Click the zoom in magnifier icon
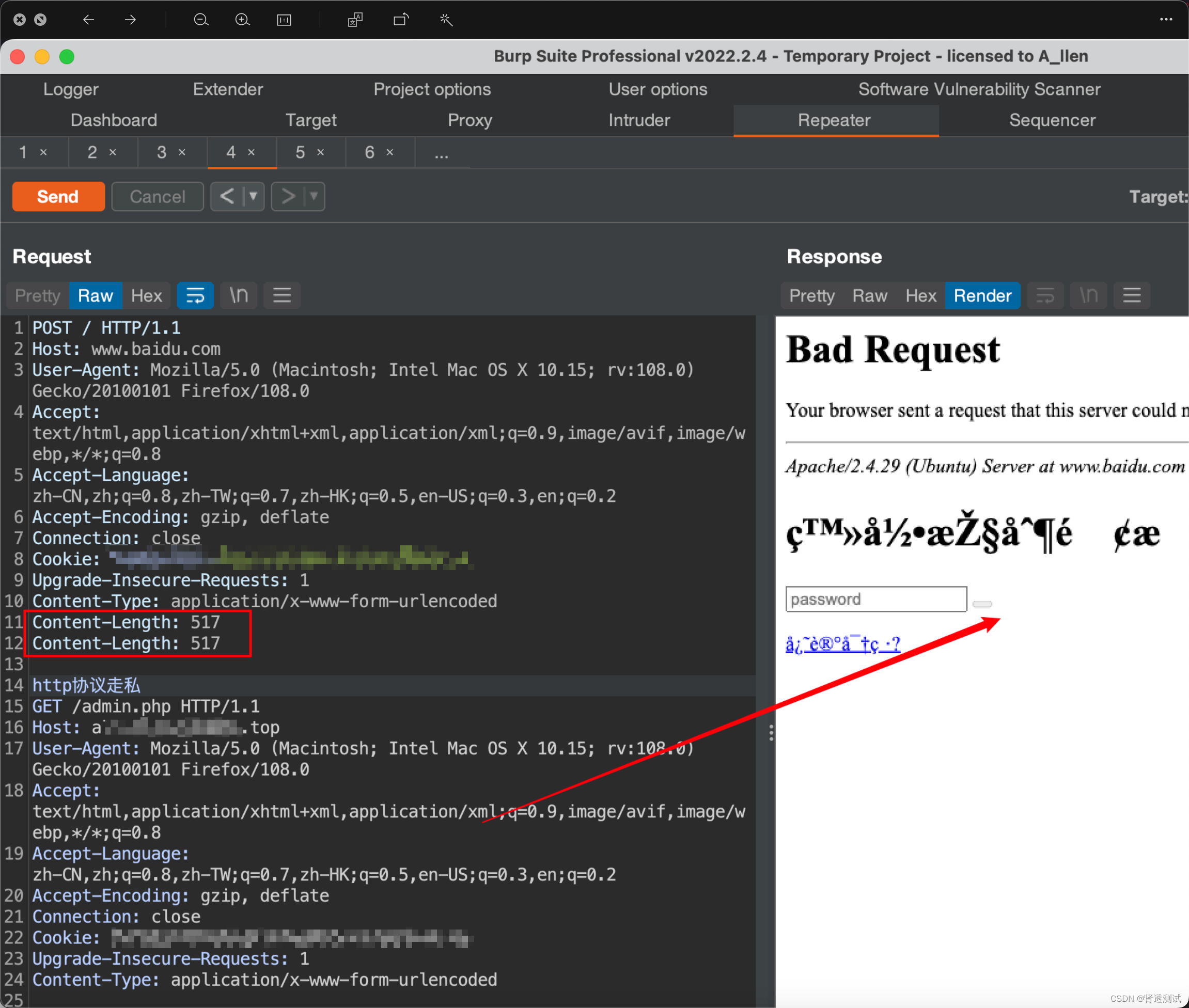 [x=242, y=20]
